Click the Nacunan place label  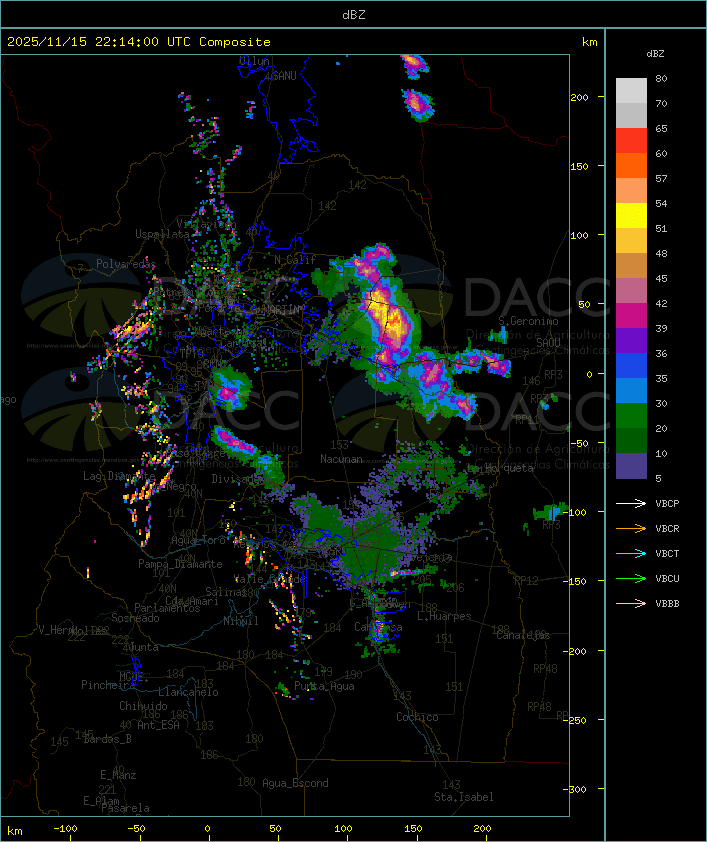341,459
